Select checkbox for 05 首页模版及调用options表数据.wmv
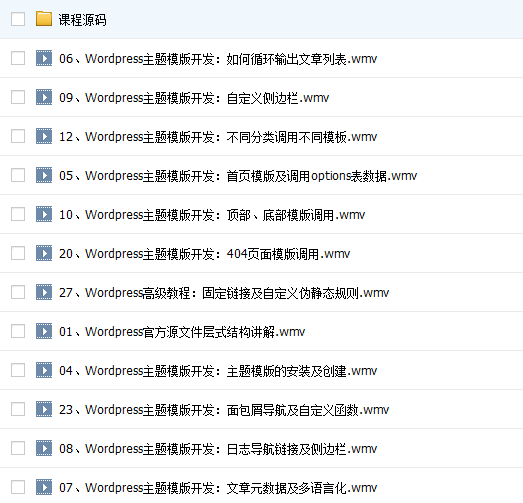Image resolution: width=523 pixels, height=503 pixels. tap(18, 175)
